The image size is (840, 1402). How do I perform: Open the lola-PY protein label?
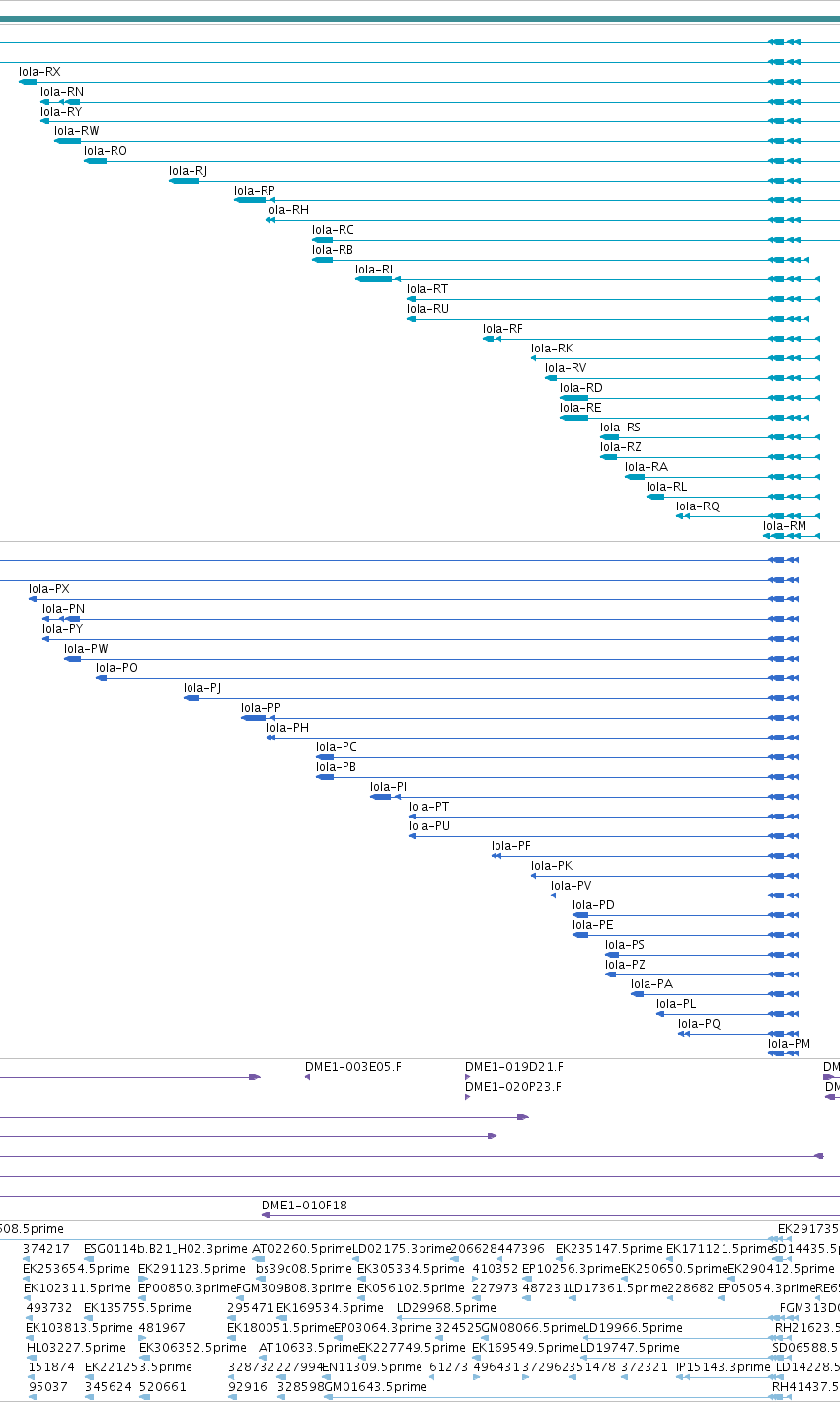[63, 629]
